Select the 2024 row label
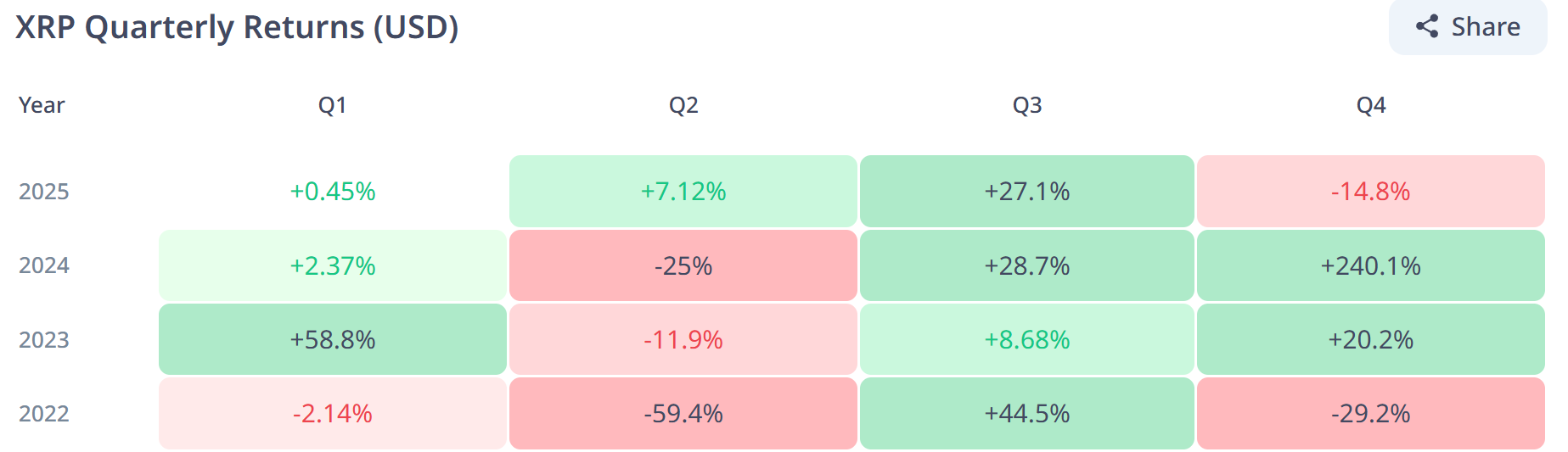 coord(44,265)
